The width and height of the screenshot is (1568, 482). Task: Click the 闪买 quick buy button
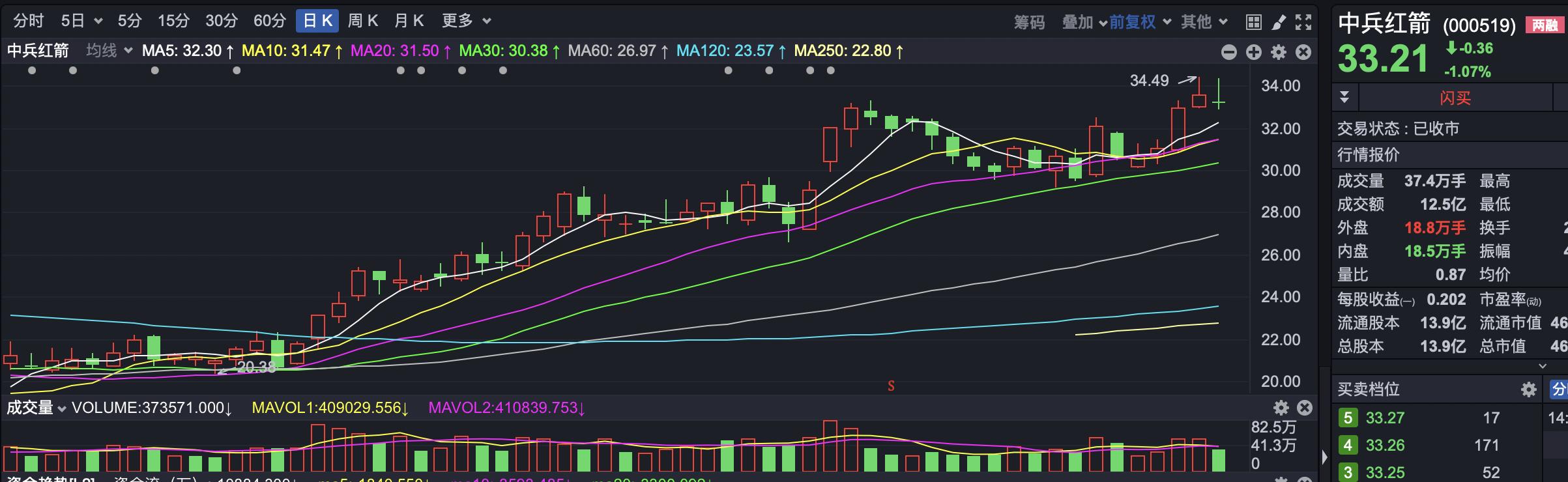coord(1455,98)
